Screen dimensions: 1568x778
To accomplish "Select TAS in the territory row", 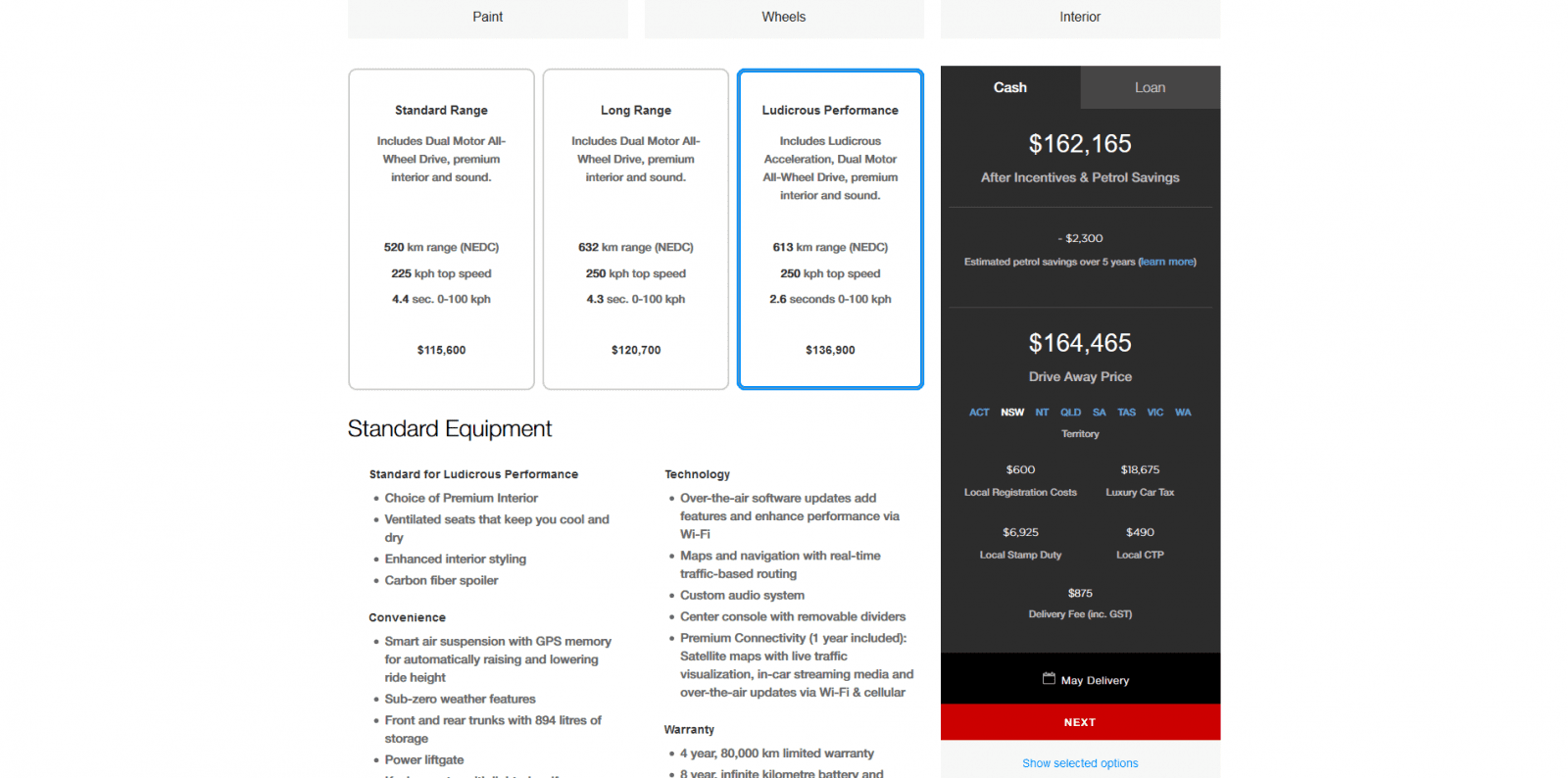I will [1127, 413].
